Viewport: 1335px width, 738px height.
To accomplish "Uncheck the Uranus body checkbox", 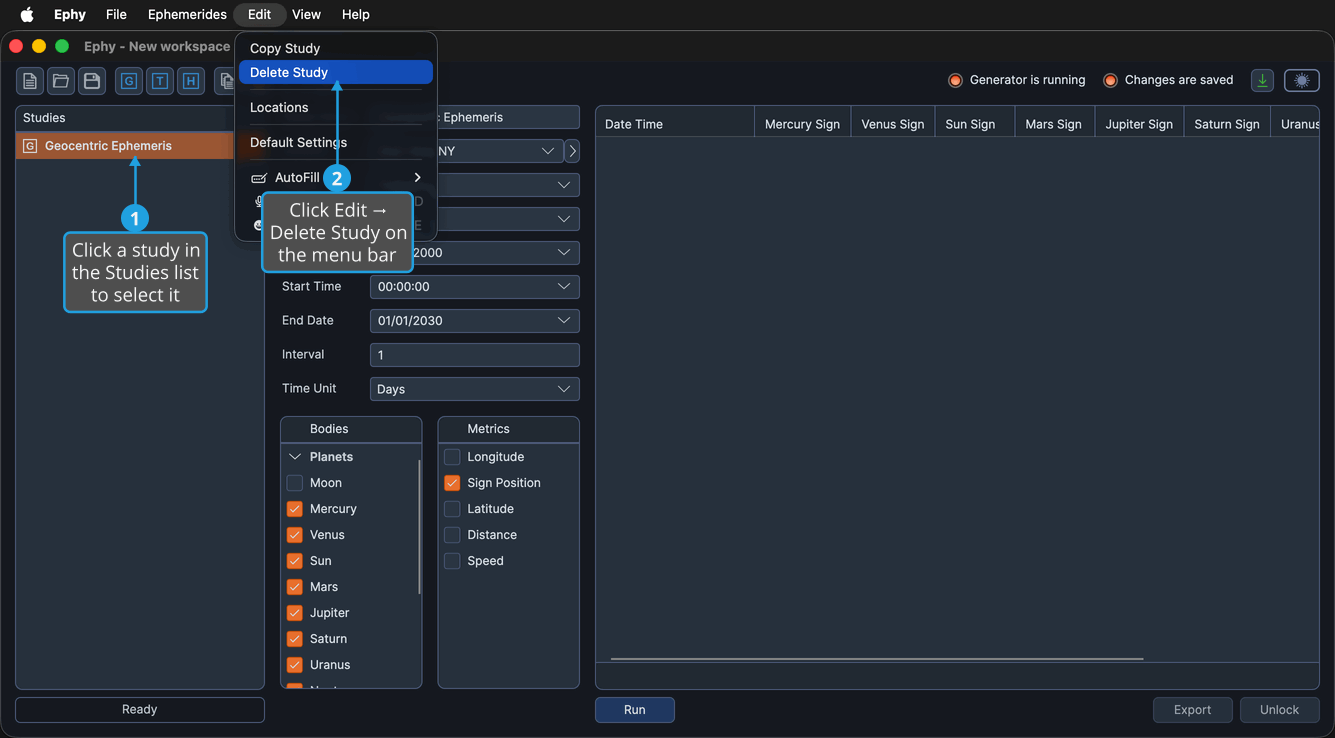I will [x=295, y=665].
